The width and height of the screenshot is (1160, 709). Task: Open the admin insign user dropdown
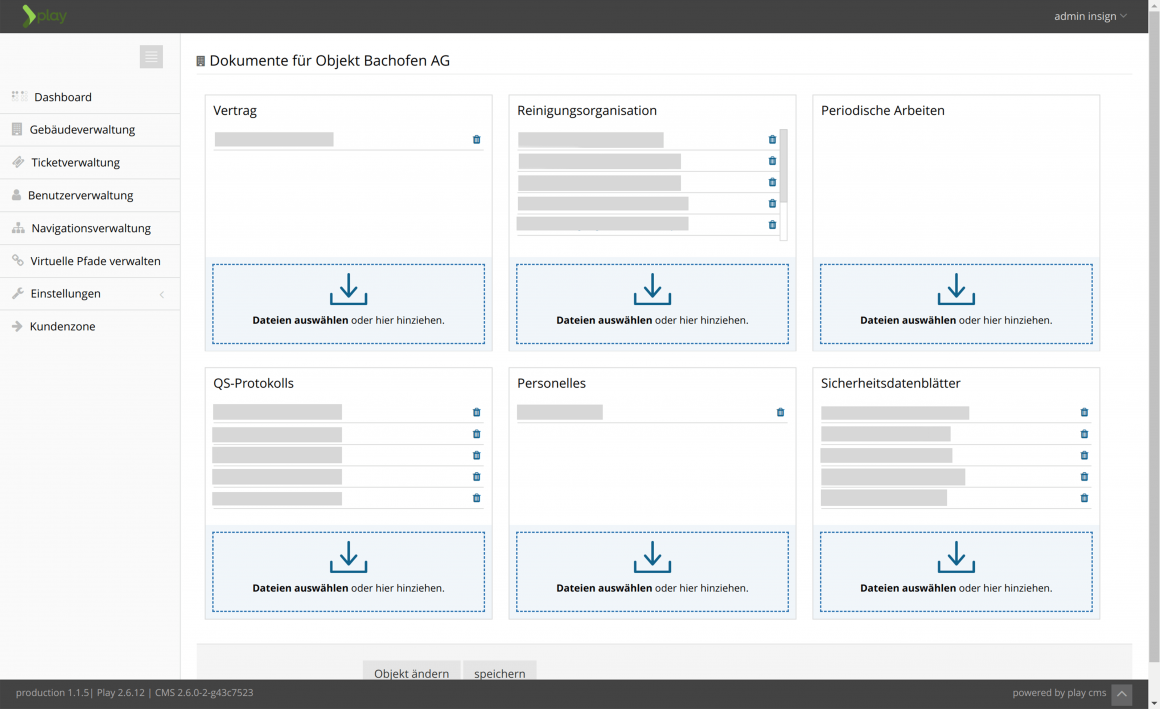(x=1090, y=16)
